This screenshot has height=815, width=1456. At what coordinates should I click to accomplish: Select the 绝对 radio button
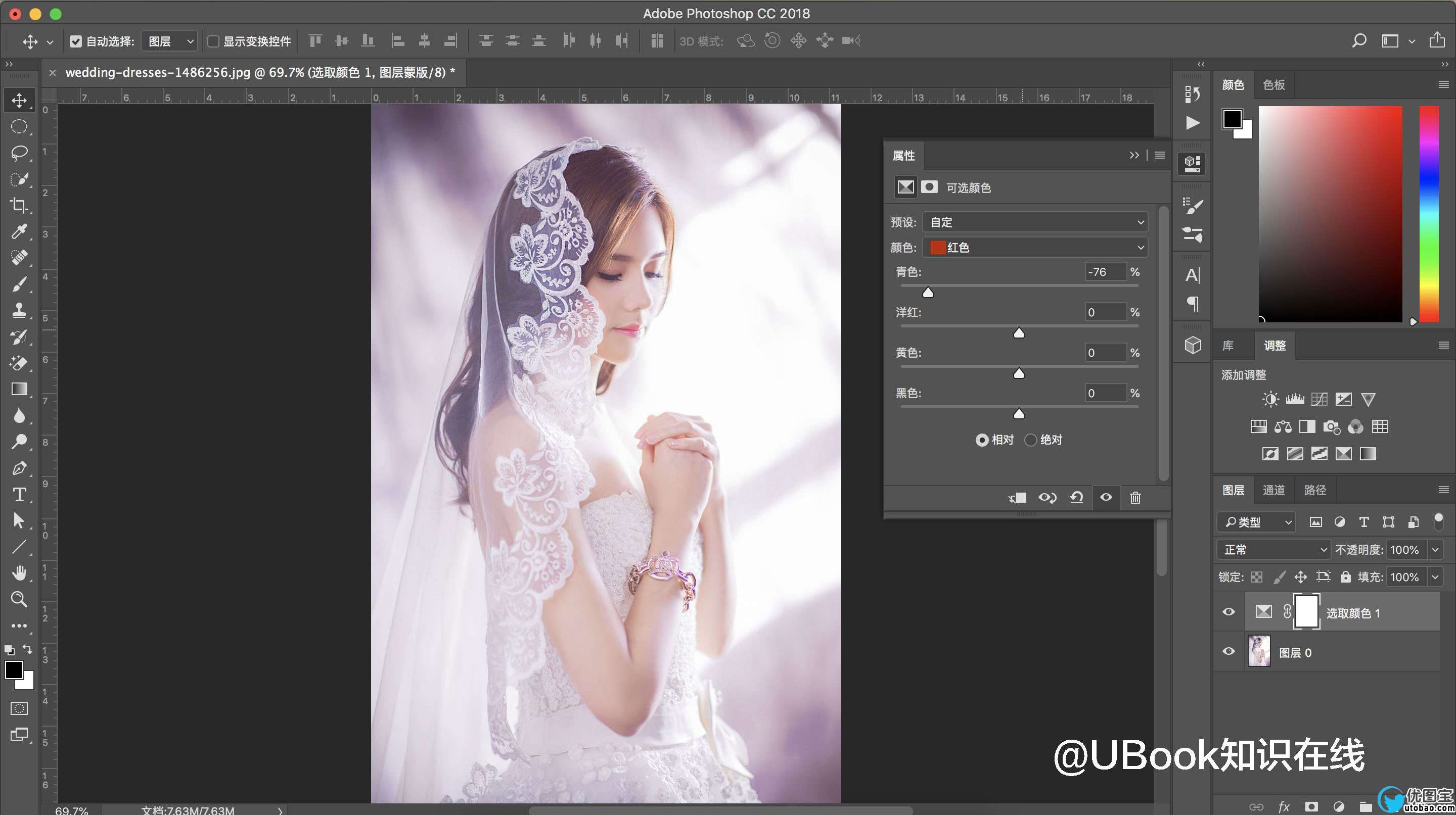(1030, 440)
